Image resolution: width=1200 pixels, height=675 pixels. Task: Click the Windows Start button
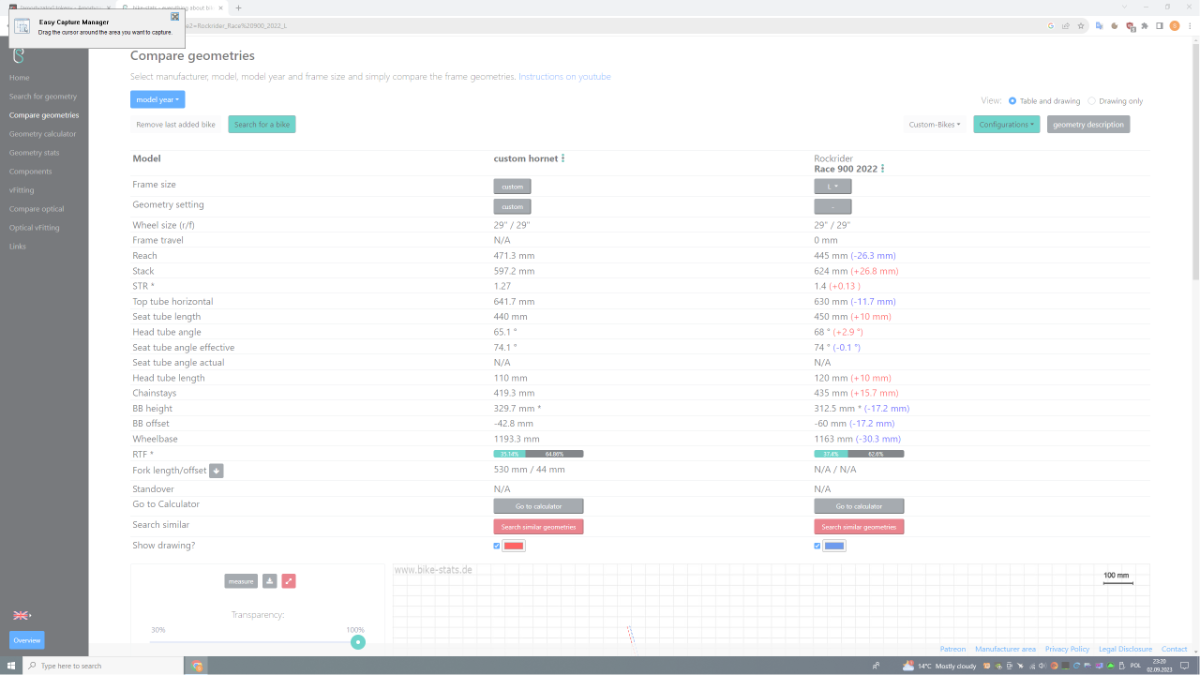10,665
